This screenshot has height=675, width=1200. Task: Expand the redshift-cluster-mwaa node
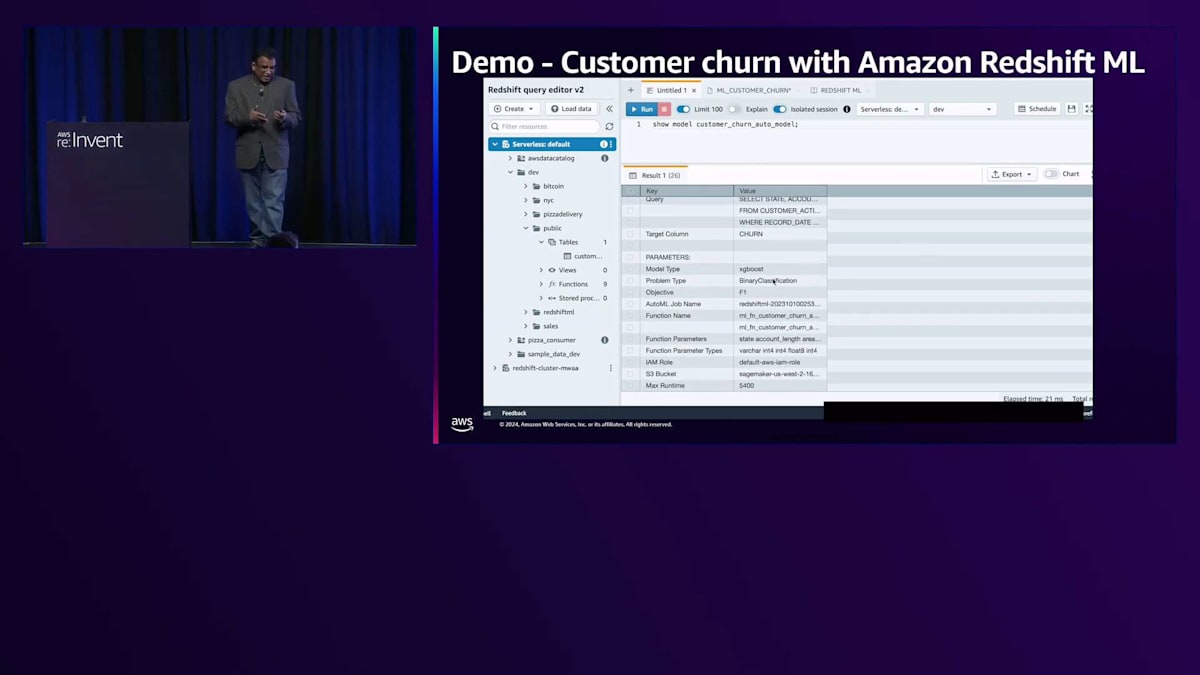[x=495, y=368]
